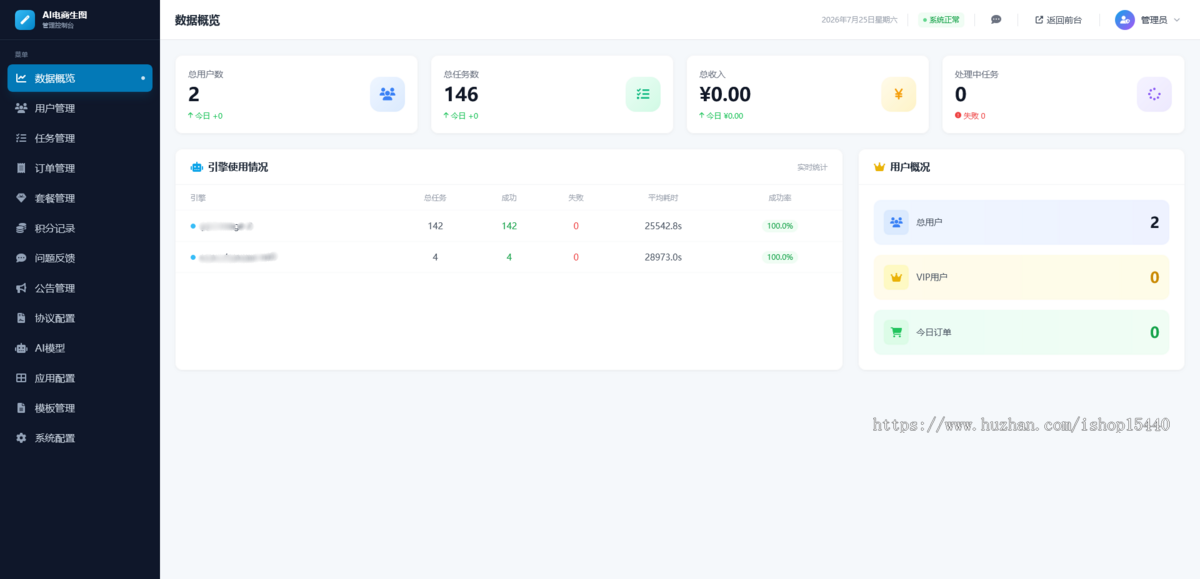This screenshot has width=1200, height=579.
Task: Select the 总用户 row in 用户概况
Action: coord(1021,222)
